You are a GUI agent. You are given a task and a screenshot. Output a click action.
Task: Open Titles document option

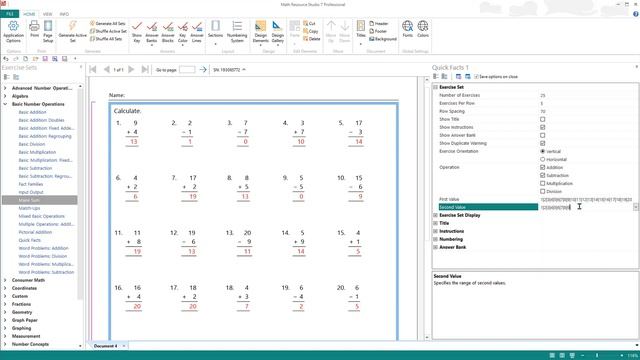[x=361, y=32]
